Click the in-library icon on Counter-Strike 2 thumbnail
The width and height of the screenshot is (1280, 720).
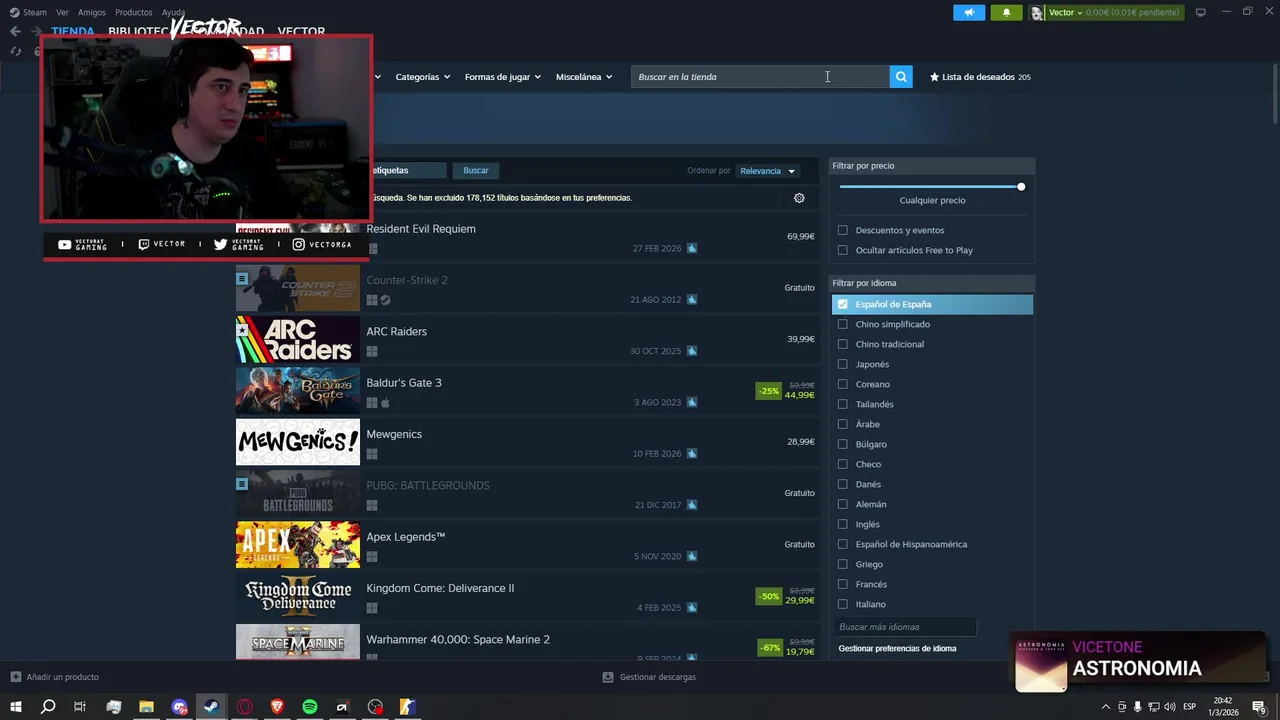242,278
